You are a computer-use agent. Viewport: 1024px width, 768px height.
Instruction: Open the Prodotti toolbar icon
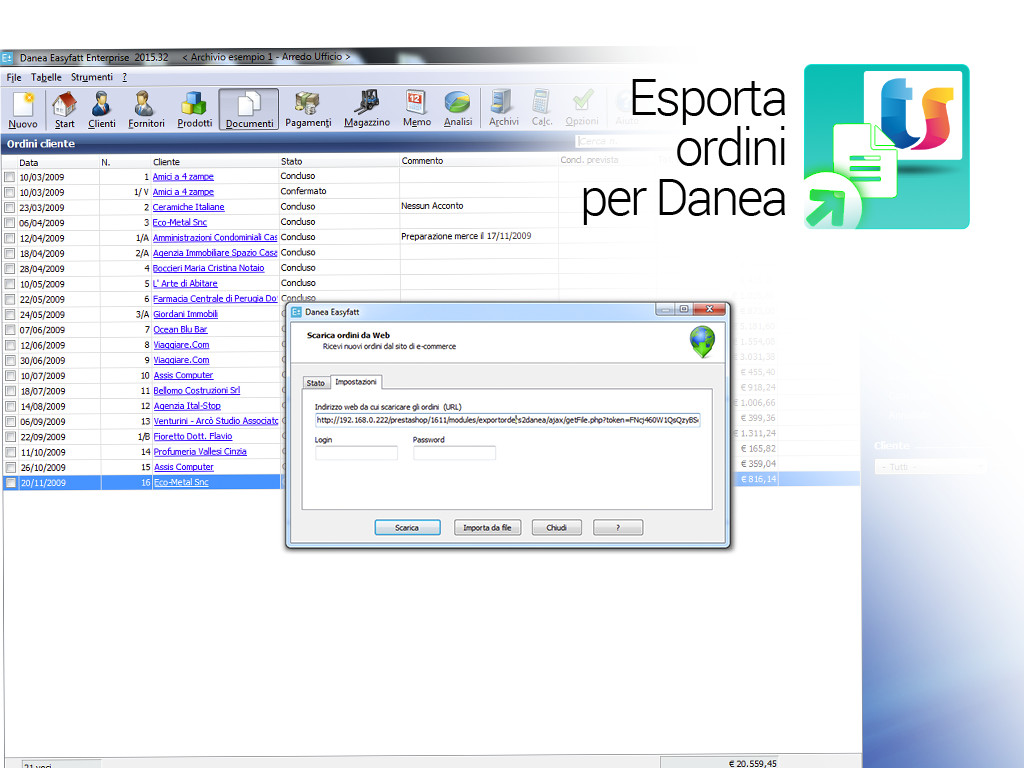point(194,109)
